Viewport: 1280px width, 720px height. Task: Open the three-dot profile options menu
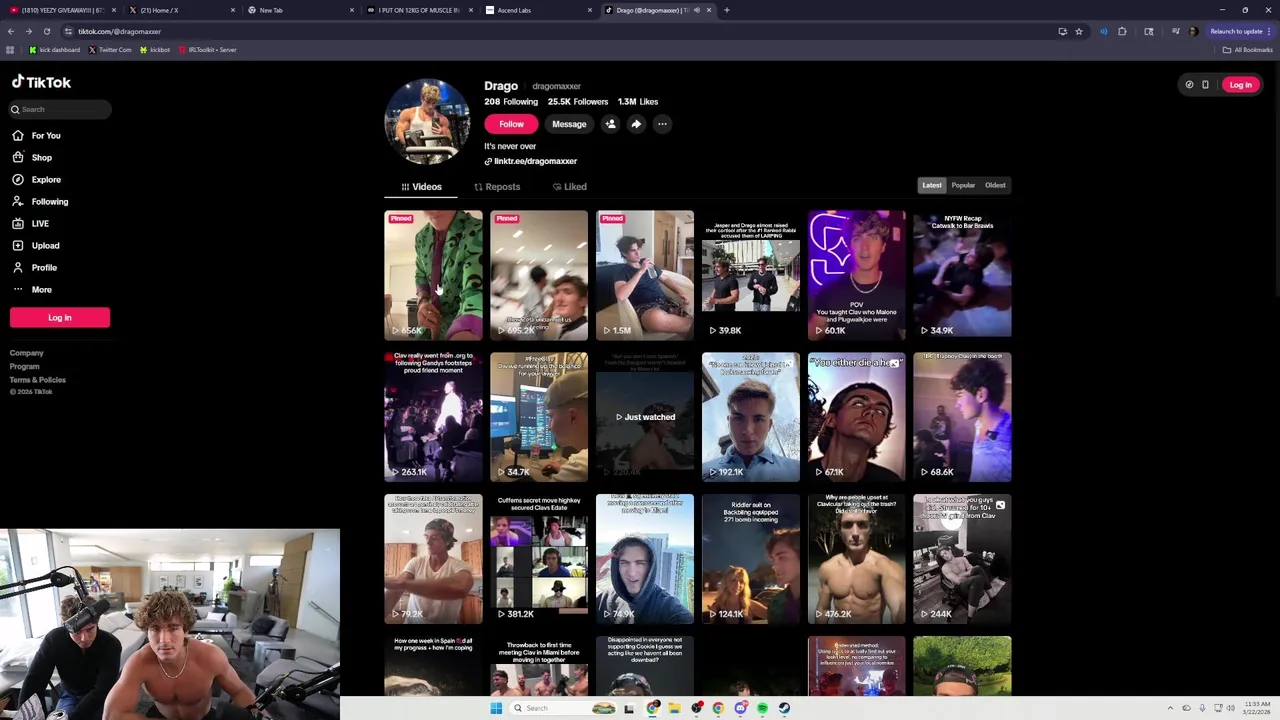662,124
